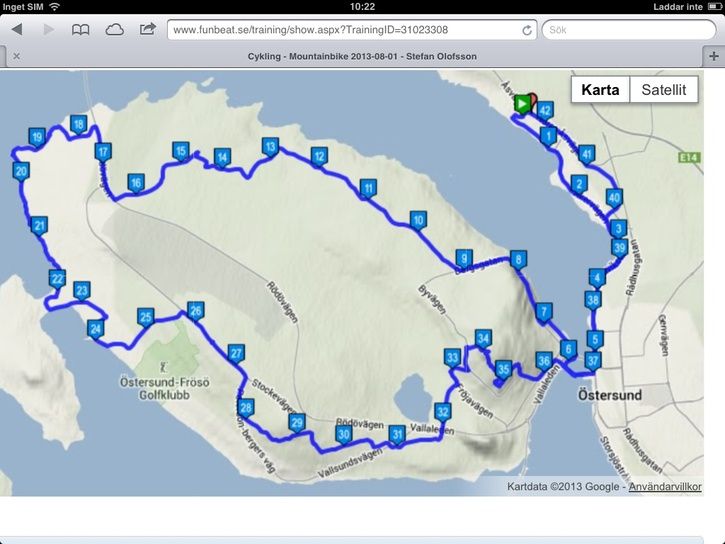
Task: Open the iCloud tabs cloud icon
Action: tap(114, 30)
